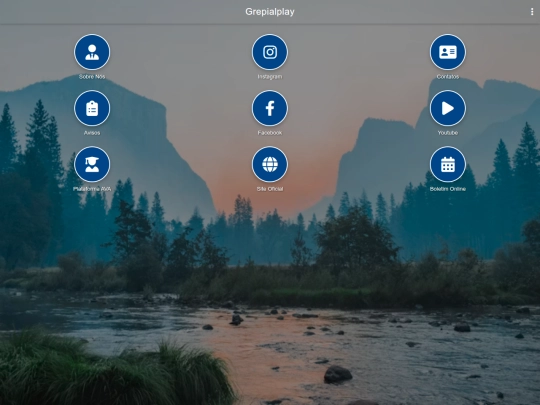Open the Boletim Online calendar icon
The width and height of the screenshot is (540, 405).
(x=448, y=164)
